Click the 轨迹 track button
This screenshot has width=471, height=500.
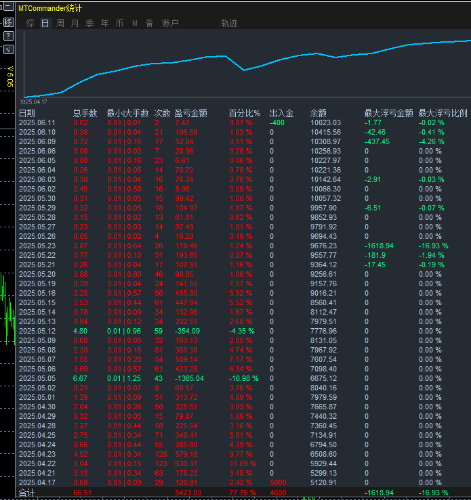click(x=229, y=23)
